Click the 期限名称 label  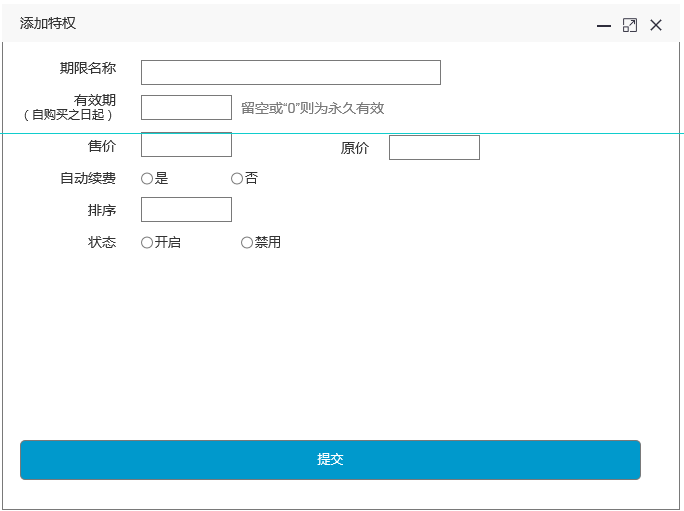pyautogui.click(x=88, y=68)
